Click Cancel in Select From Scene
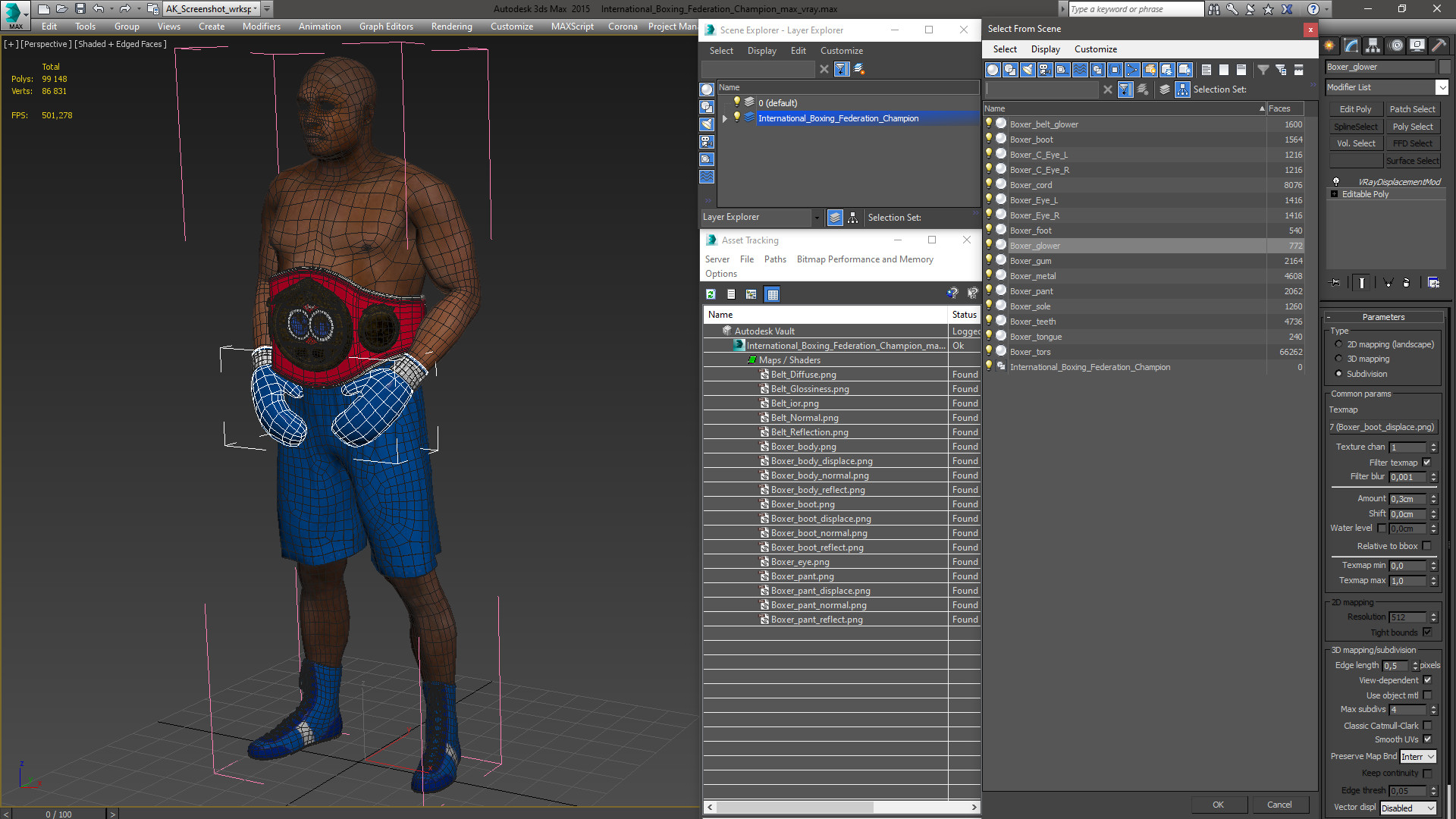 pyautogui.click(x=1279, y=805)
